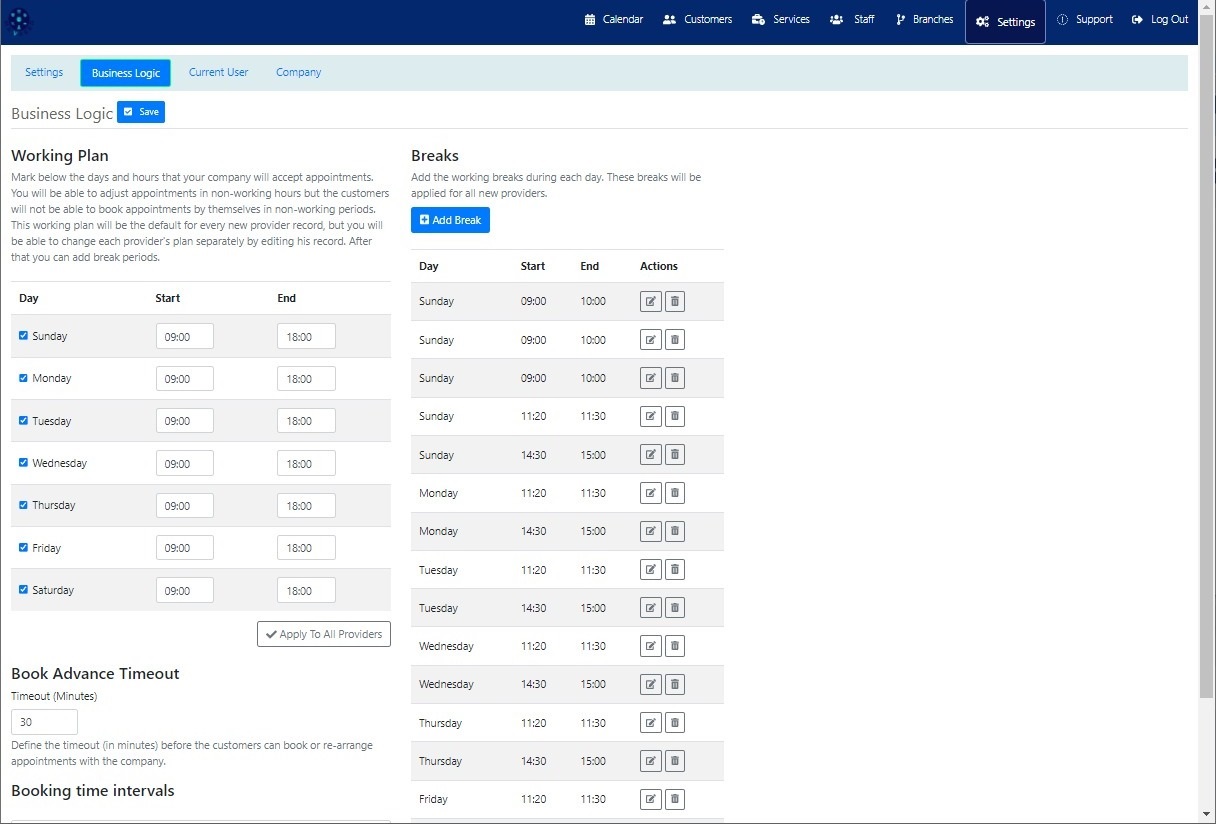Click edit icon for Sunday 11:20 break
Screen dimensions: 1216x824
coord(650,416)
